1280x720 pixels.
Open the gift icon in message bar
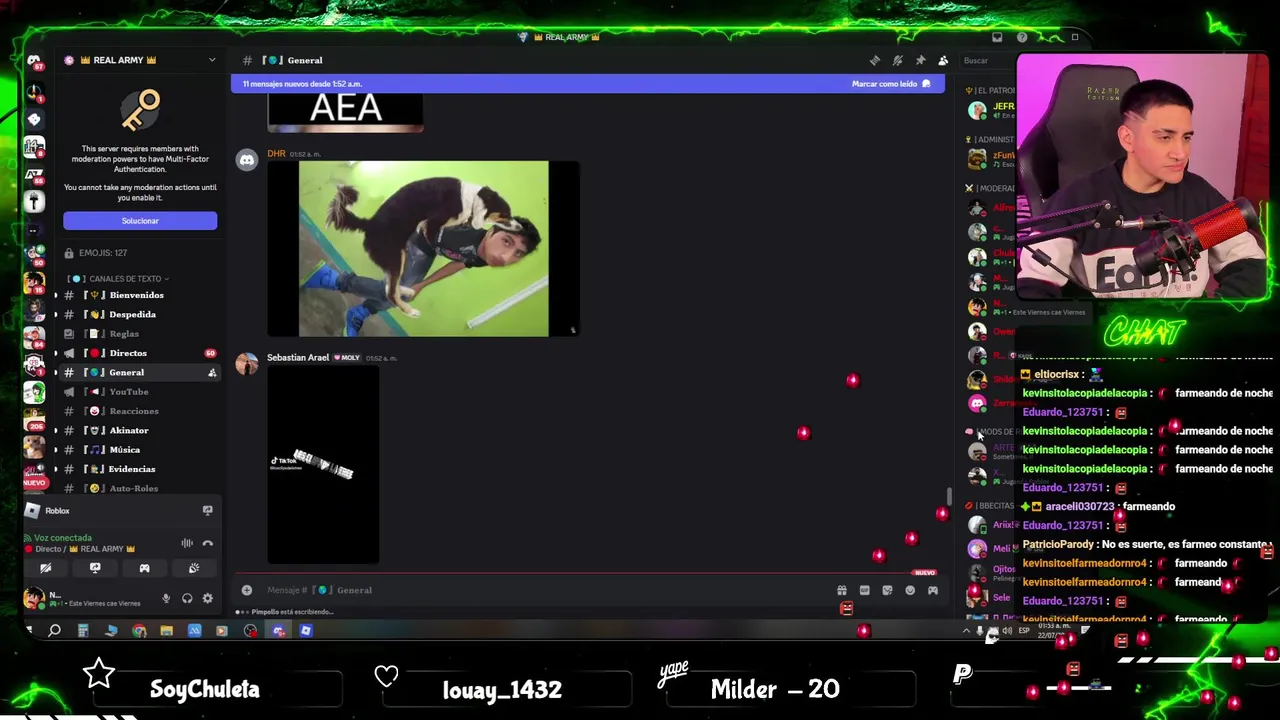coord(842,590)
